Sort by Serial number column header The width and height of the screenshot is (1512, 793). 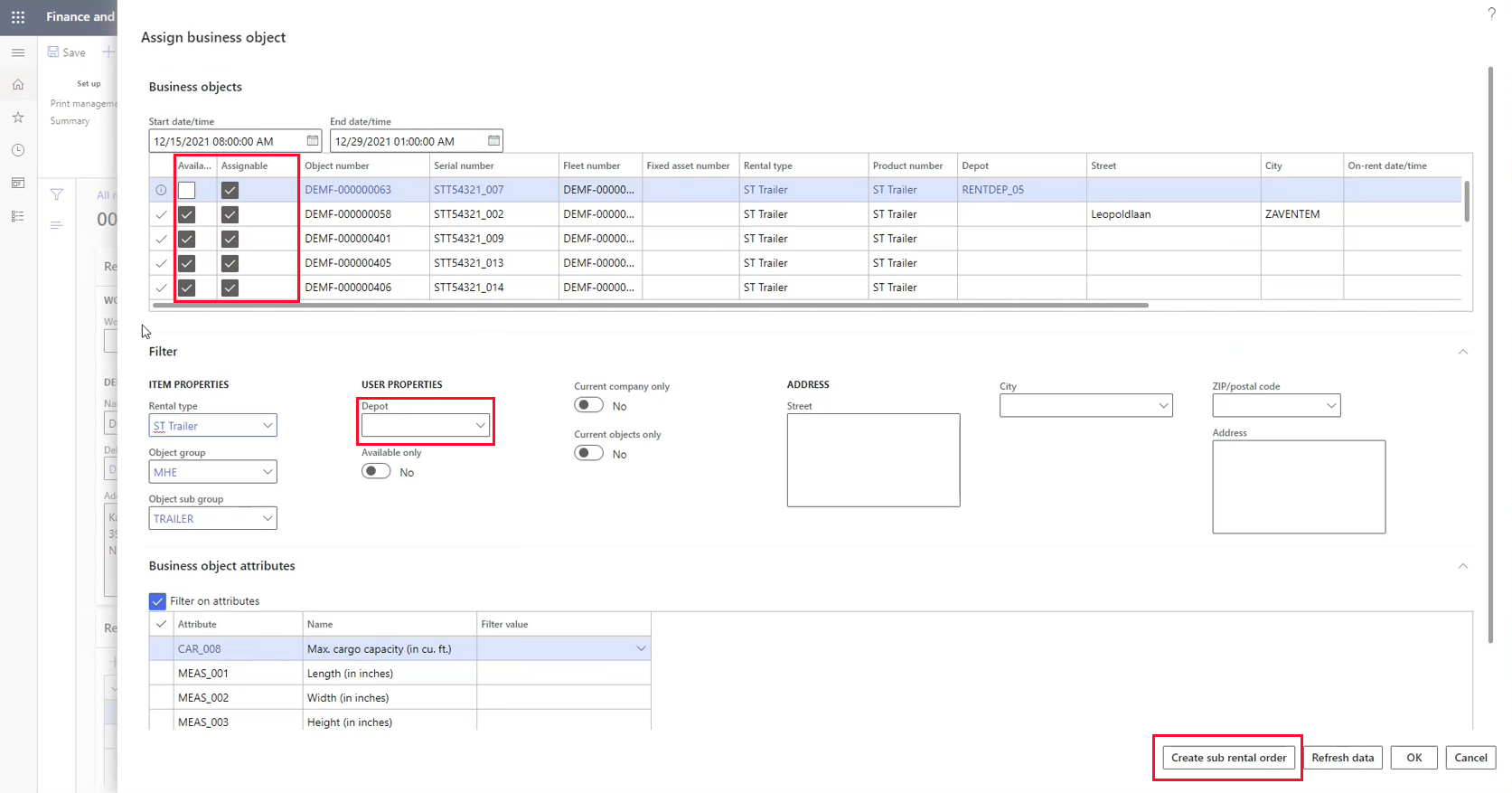(x=464, y=165)
